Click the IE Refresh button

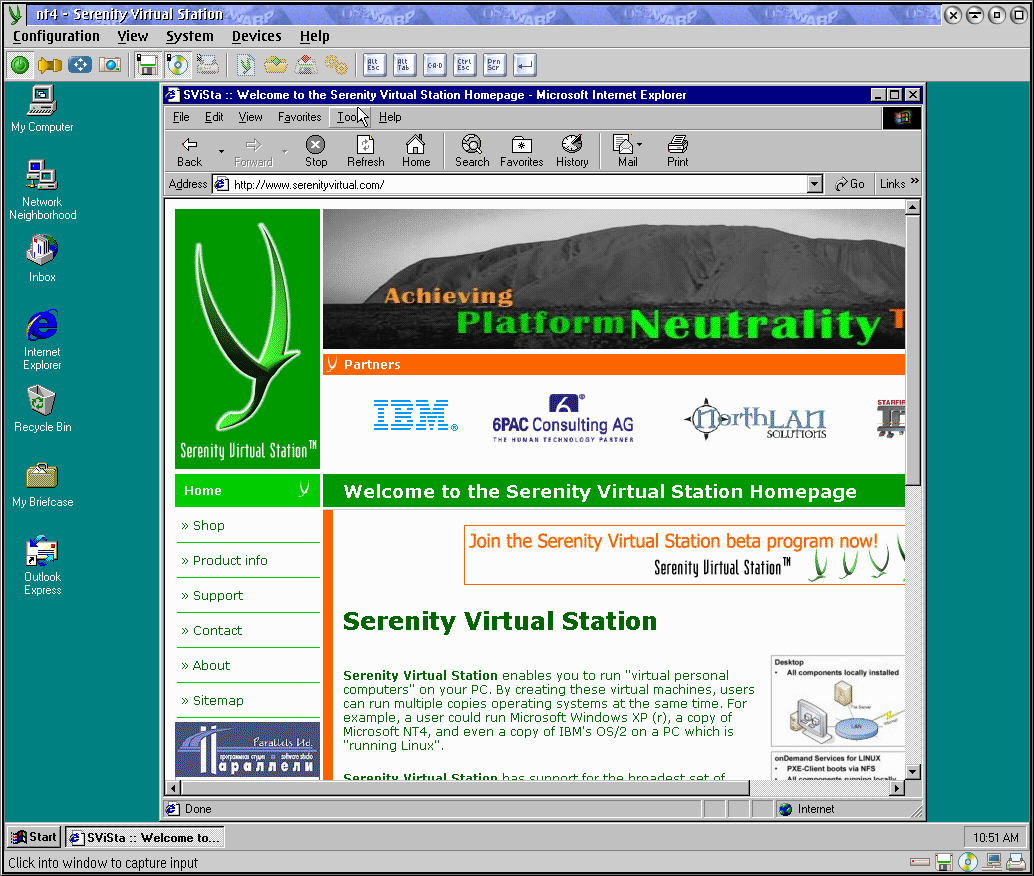pyautogui.click(x=365, y=151)
